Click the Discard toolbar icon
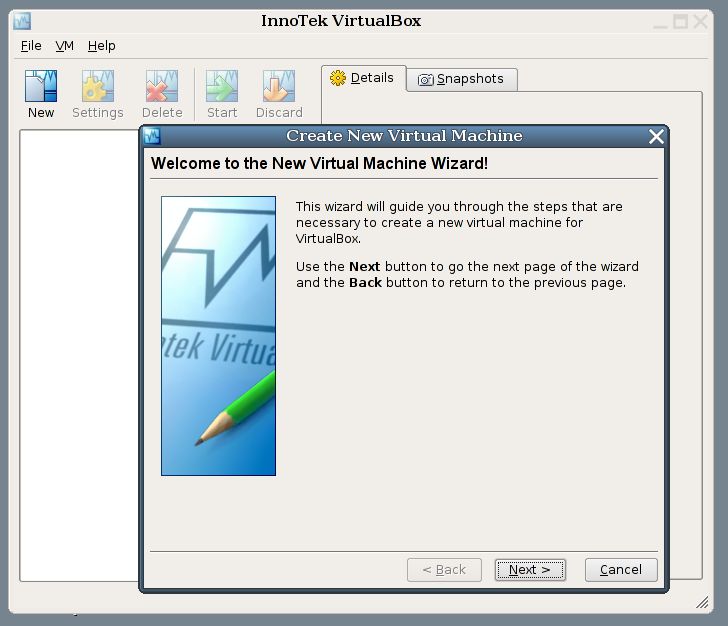This screenshot has height=626, width=728. 279,86
